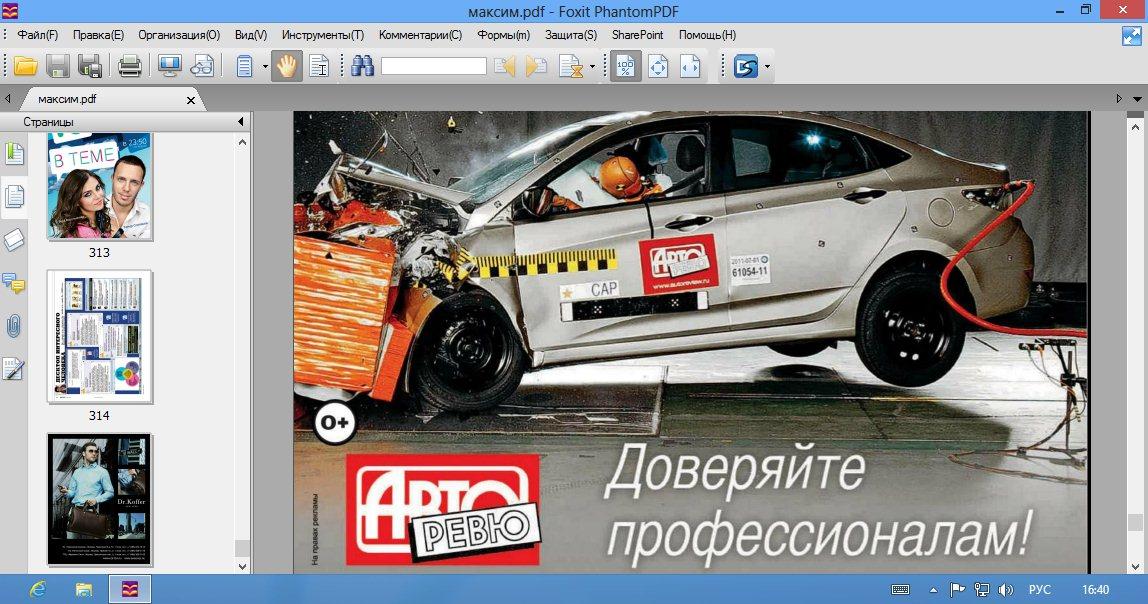Screen dimensions: 1148x604
Task: Close the максим.pdf tab
Action: click(191, 100)
